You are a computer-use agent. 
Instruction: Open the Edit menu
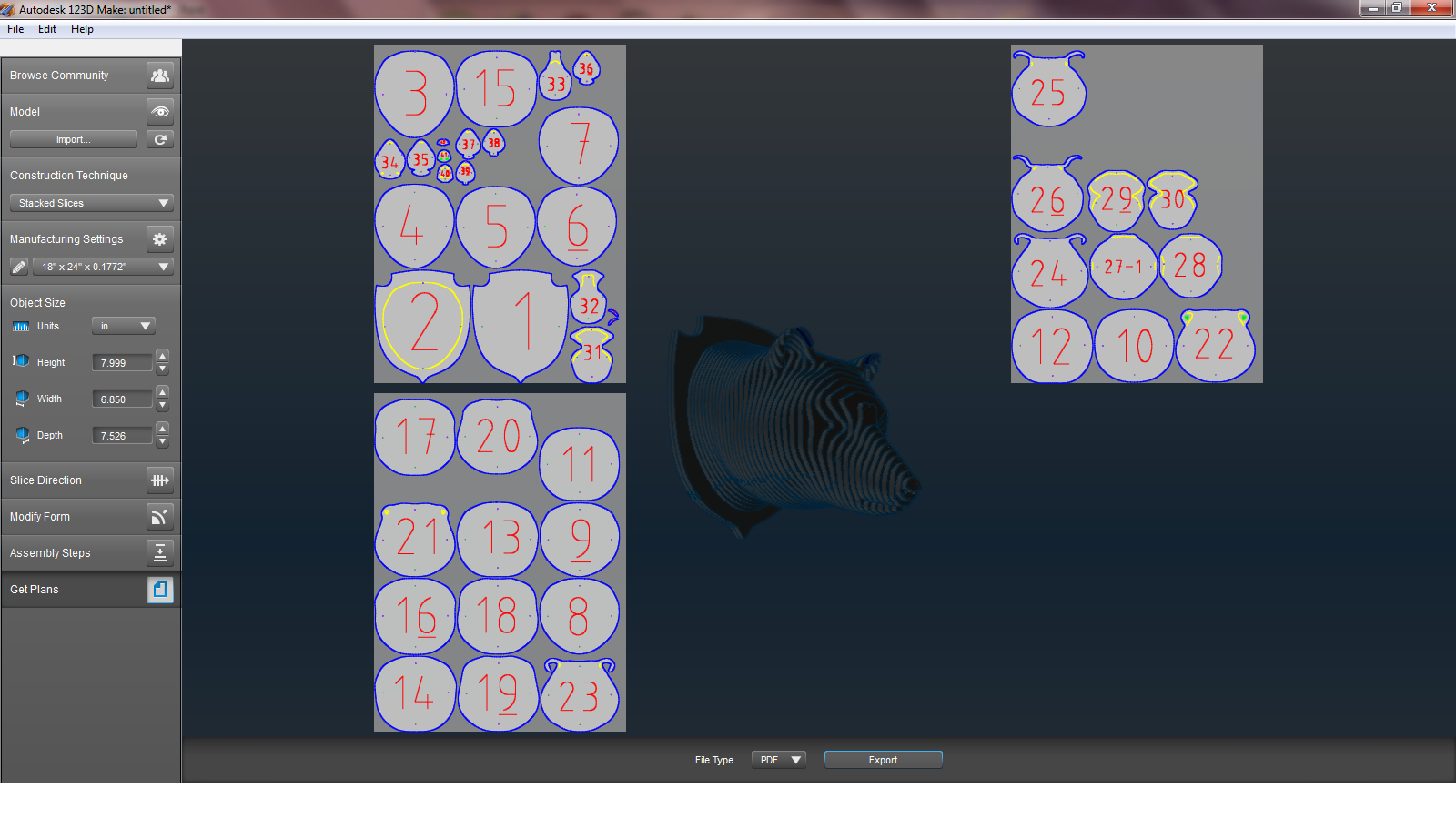click(47, 29)
